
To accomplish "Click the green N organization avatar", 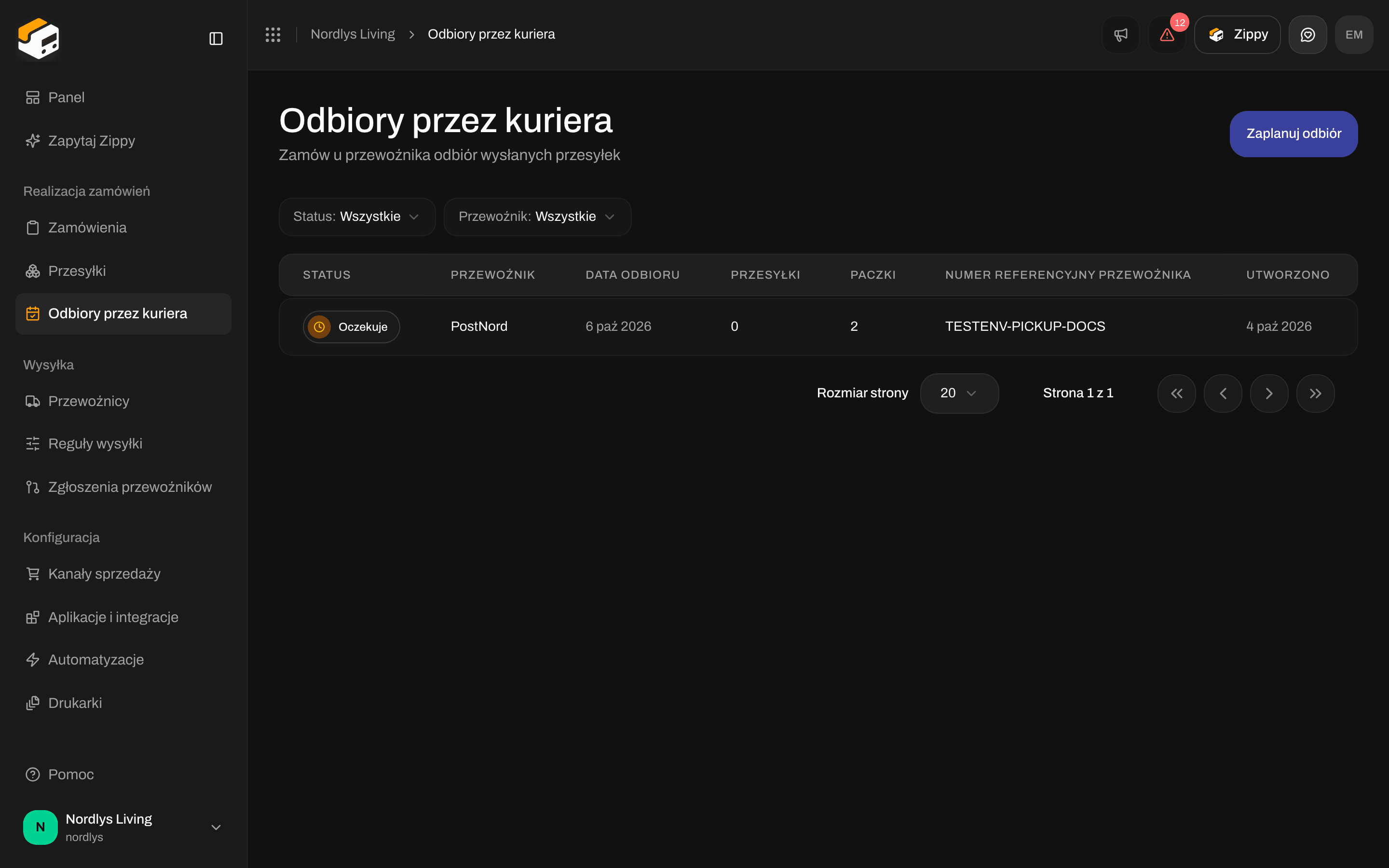I will 40,827.
